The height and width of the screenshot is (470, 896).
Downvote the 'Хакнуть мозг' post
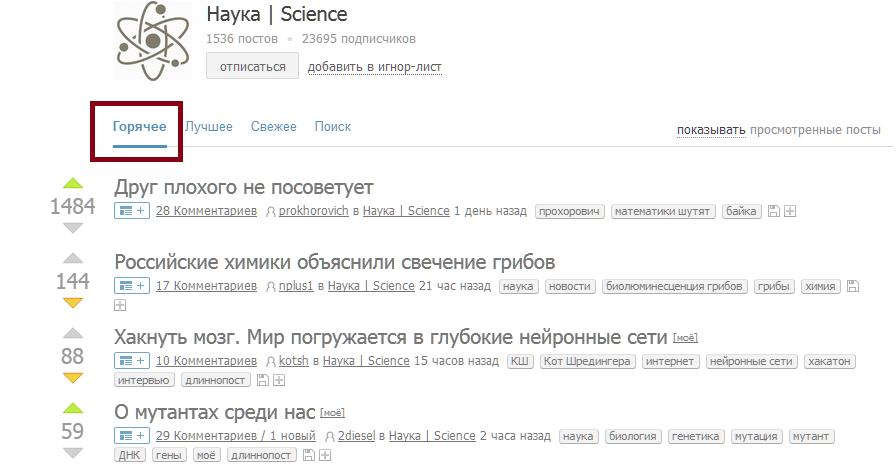[x=73, y=378]
